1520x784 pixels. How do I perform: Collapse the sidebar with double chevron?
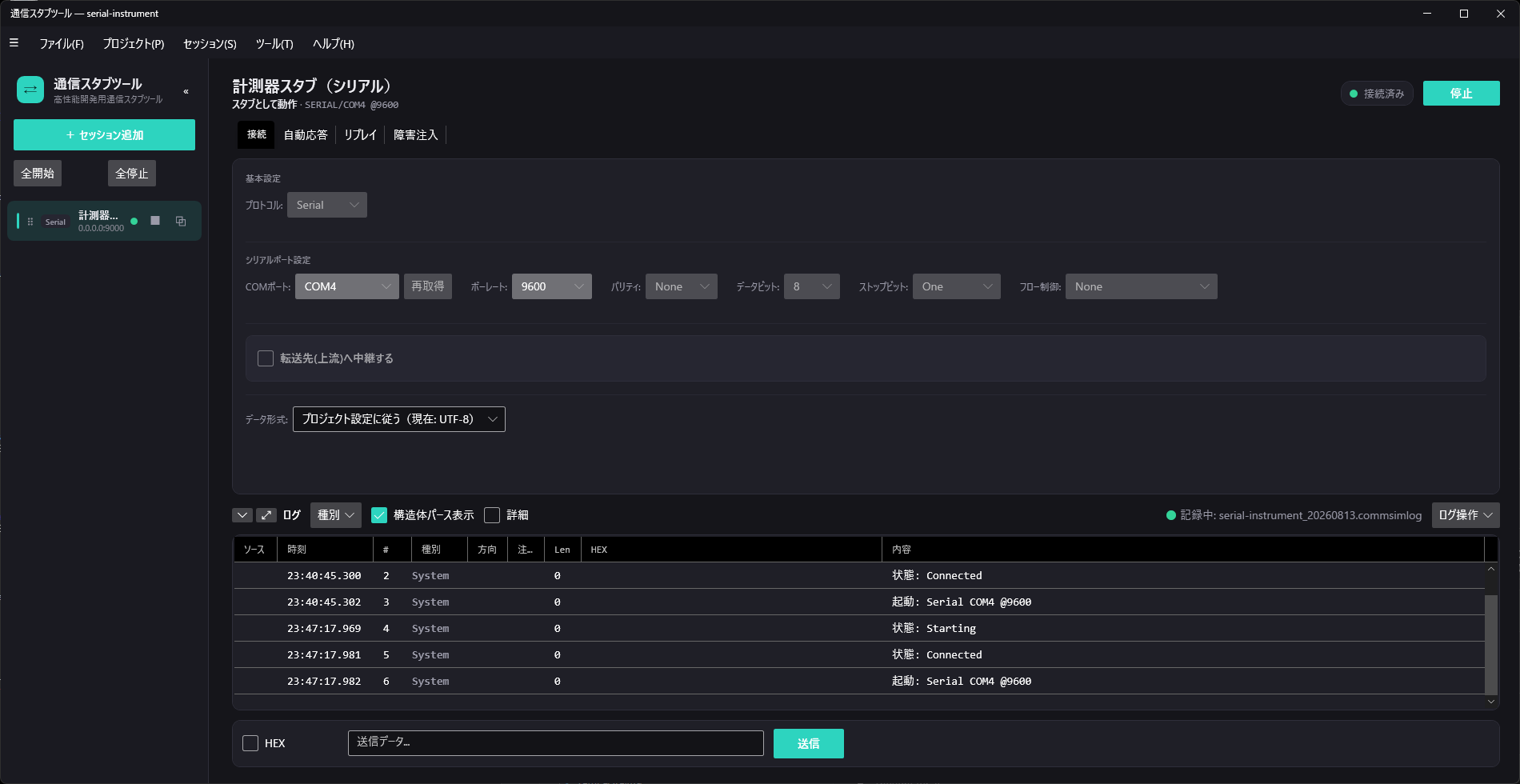click(x=186, y=91)
